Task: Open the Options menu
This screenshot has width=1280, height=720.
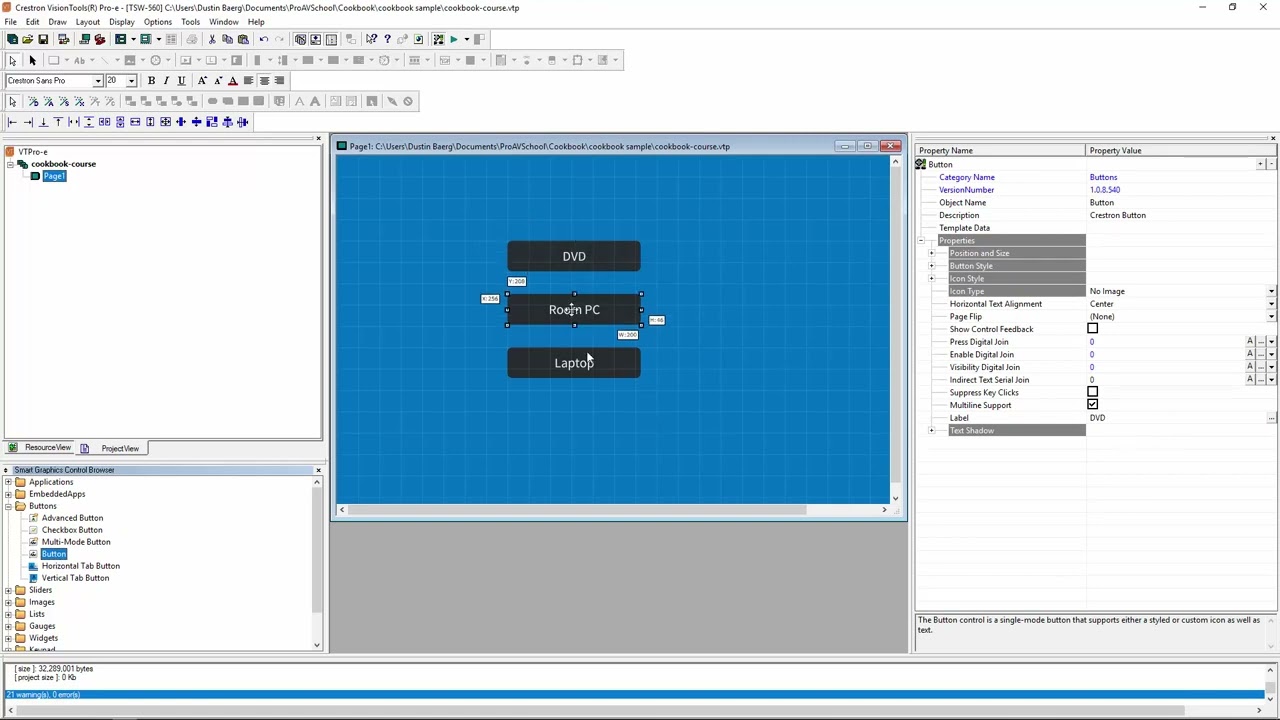Action: (x=157, y=22)
